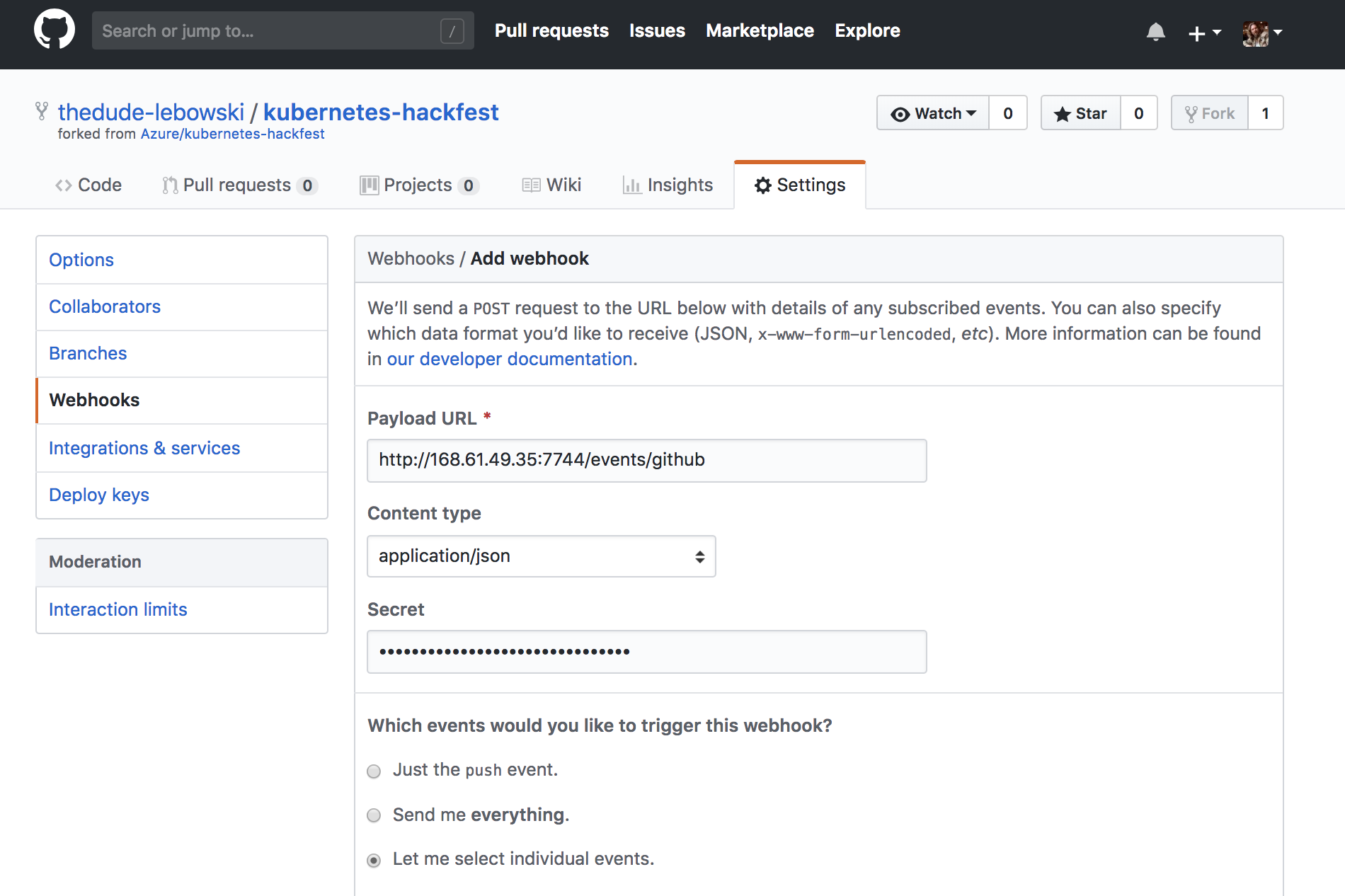1345x896 pixels.
Task: Click the Fork button
Action: [1210, 113]
